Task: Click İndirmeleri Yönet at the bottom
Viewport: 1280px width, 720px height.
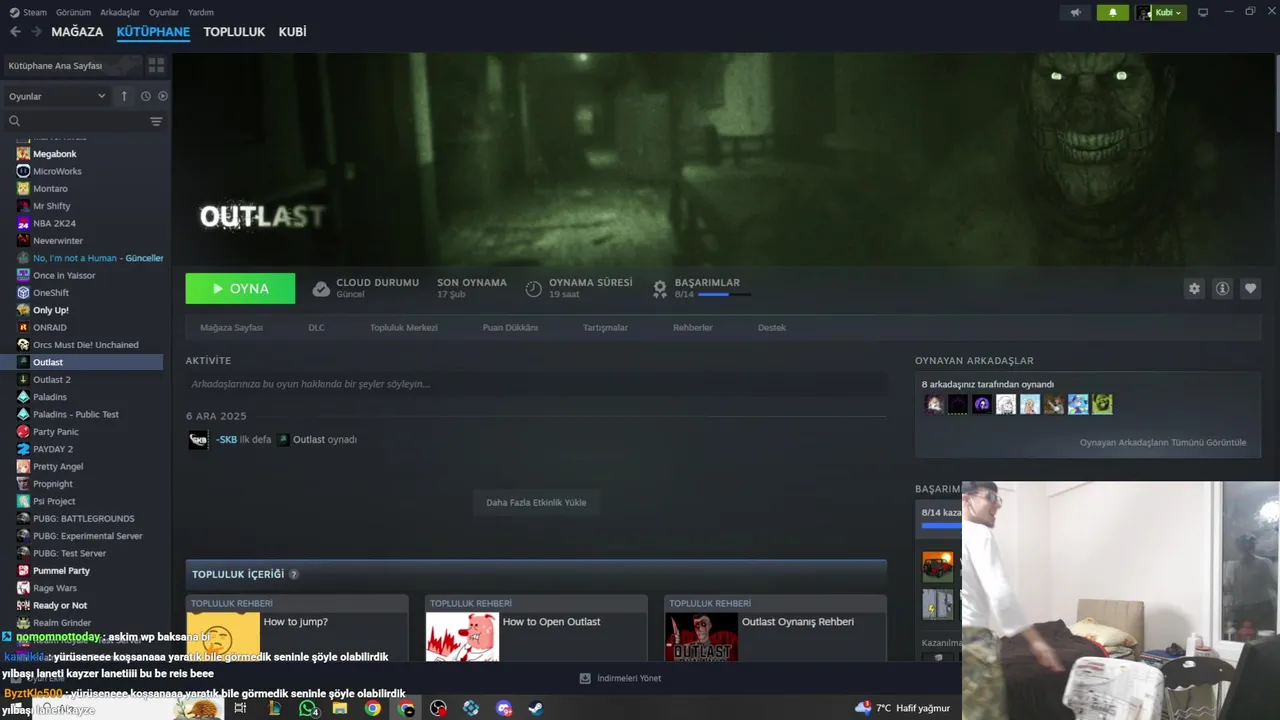Action: [x=620, y=678]
